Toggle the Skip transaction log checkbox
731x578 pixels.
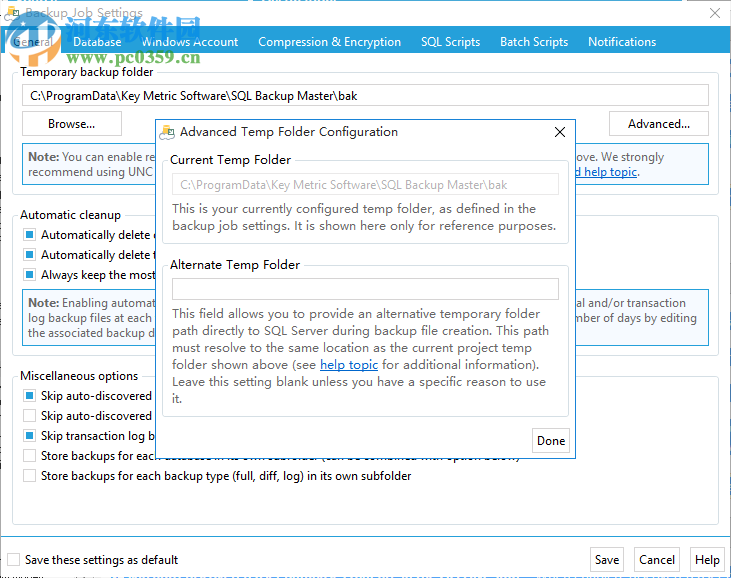tap(29, 436)
